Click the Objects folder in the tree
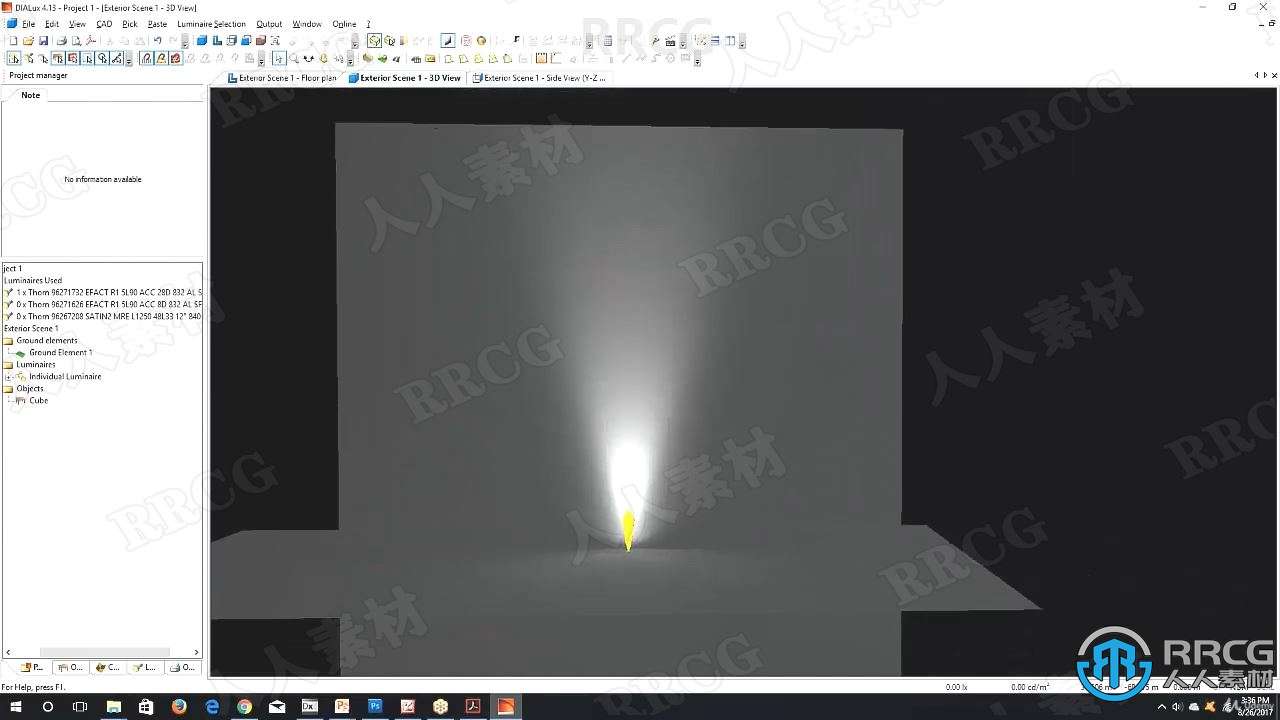 [30, 388]
